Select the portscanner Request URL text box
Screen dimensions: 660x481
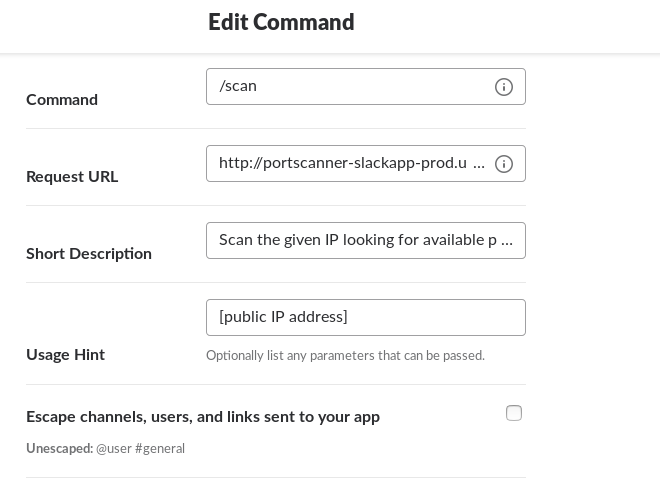point(366,164)
